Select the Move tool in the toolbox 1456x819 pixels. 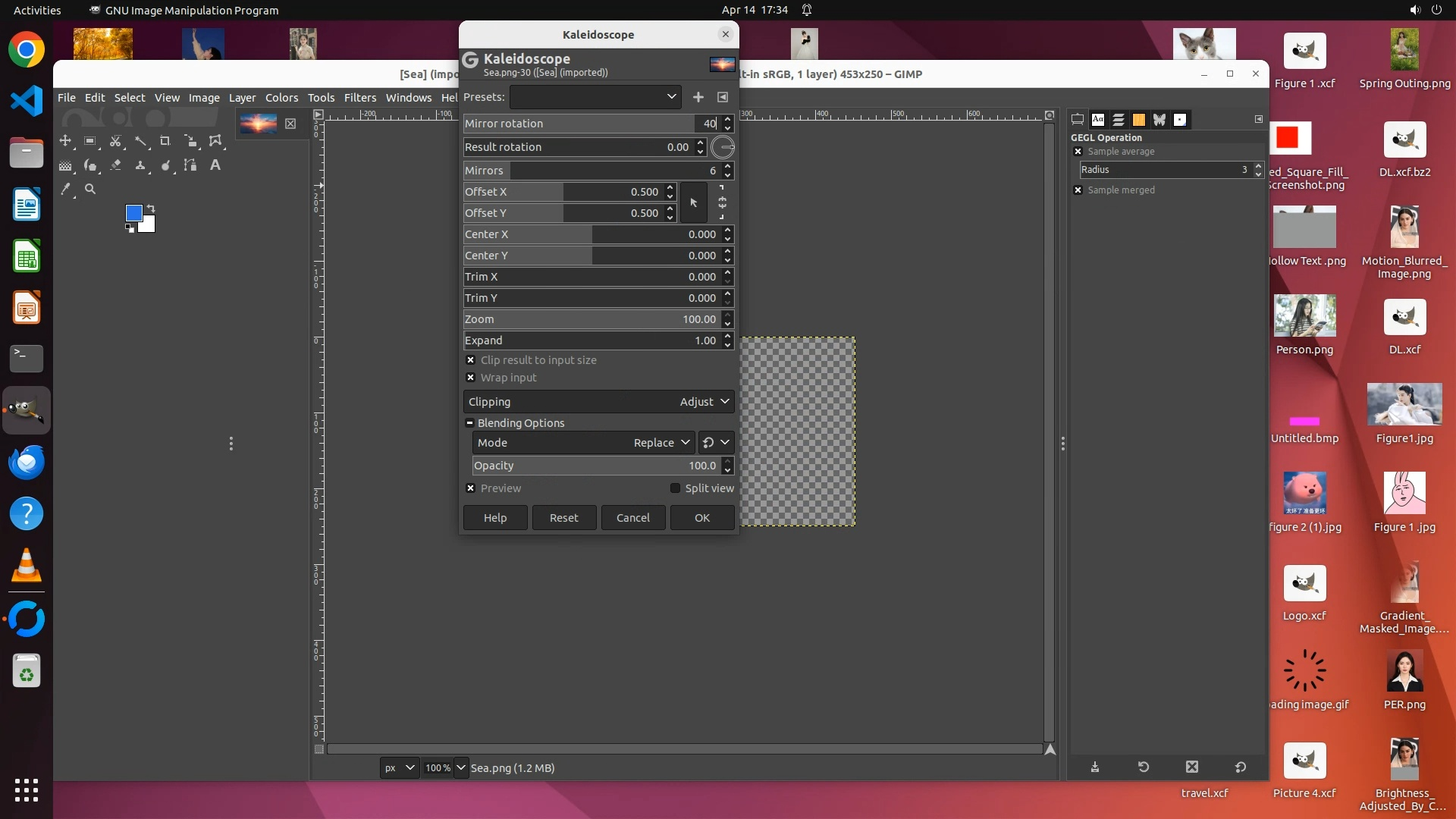pyautogui.click(x=65, y=140)
